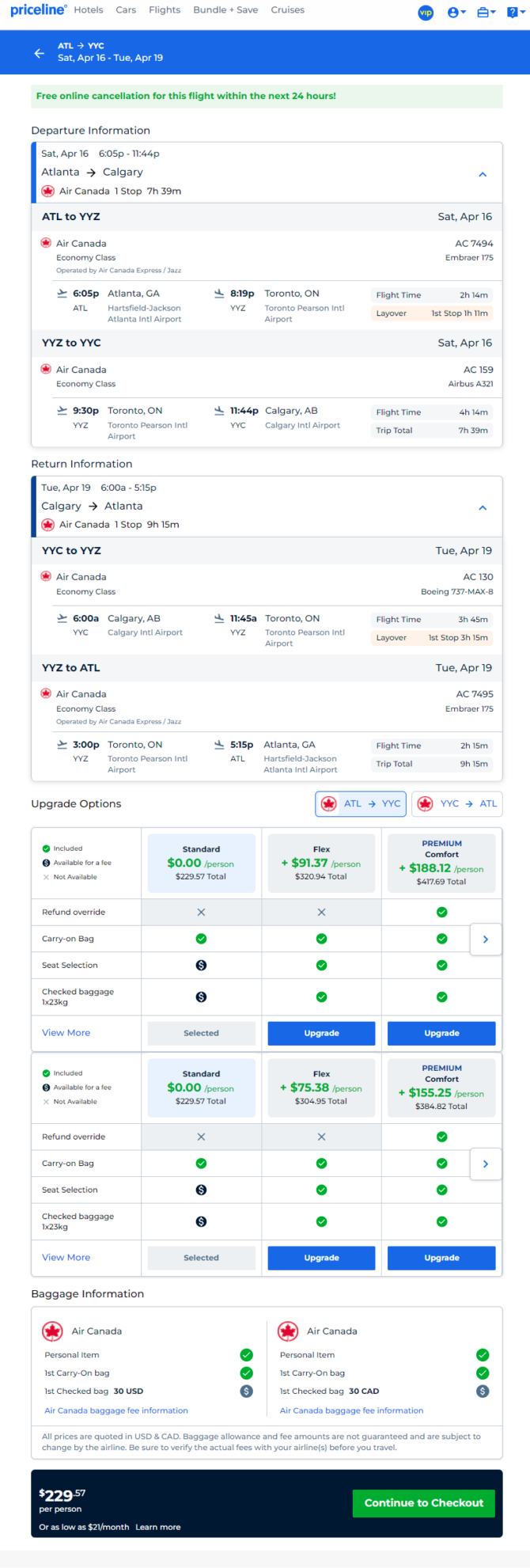Select the YYC to ATL upgrade tab
Viewport: 530px width, 1568px height.
457,803
